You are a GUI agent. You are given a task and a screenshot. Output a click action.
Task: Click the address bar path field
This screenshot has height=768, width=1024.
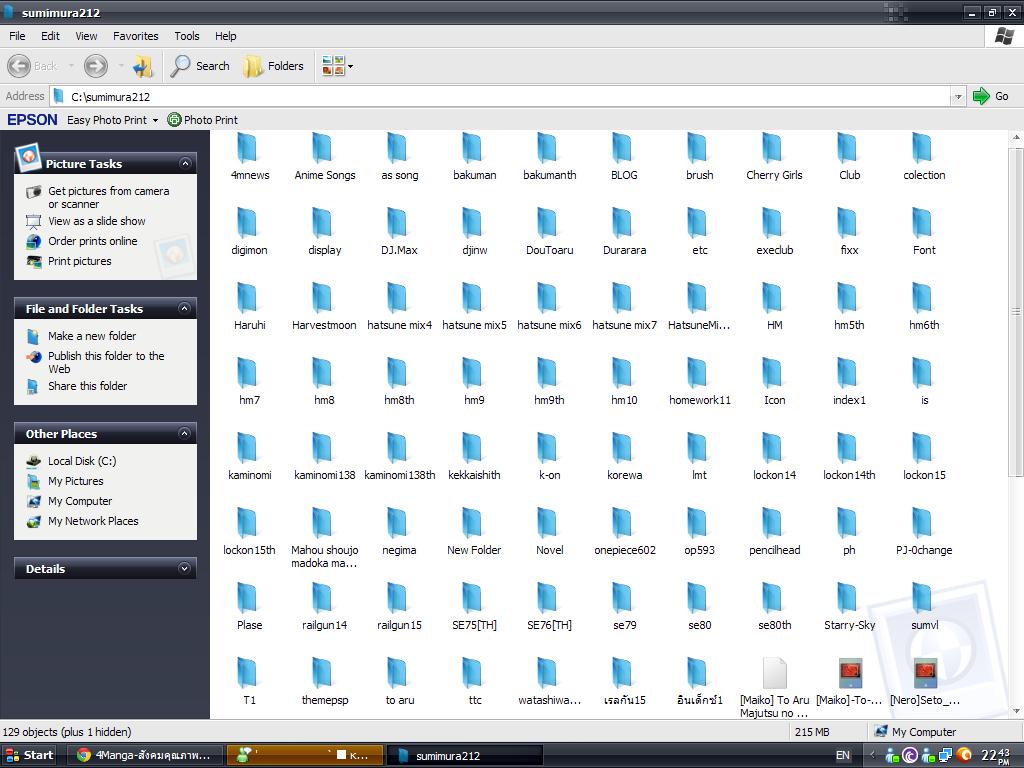click(502, 97)
